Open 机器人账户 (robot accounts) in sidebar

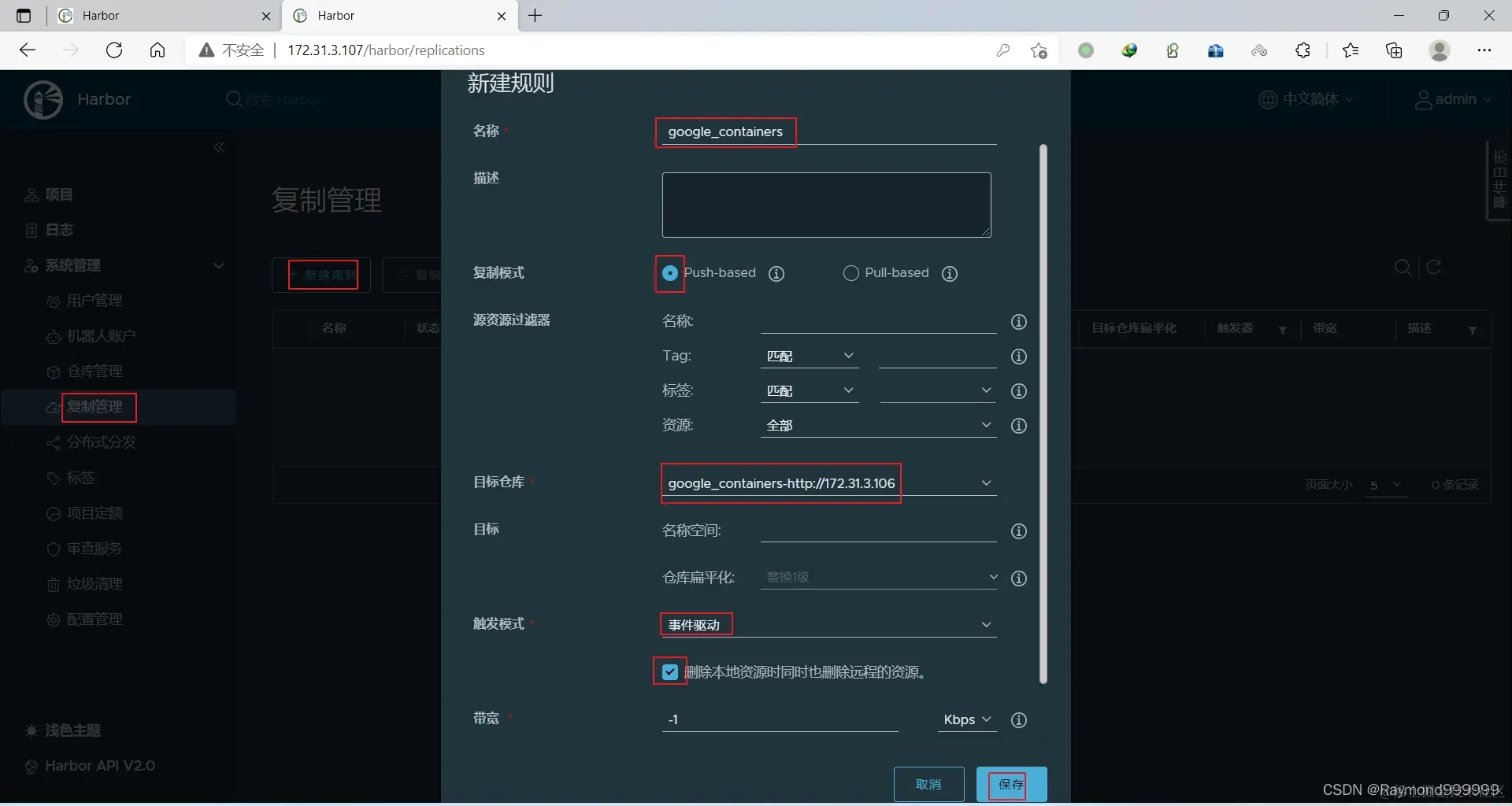coord(99,336)
